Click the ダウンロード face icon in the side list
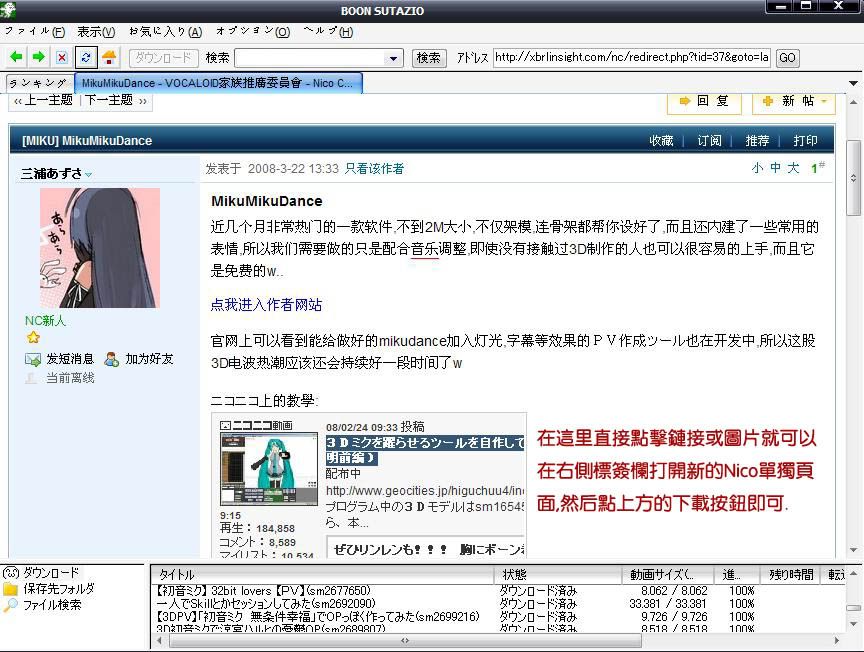 [x=11, y=573]
